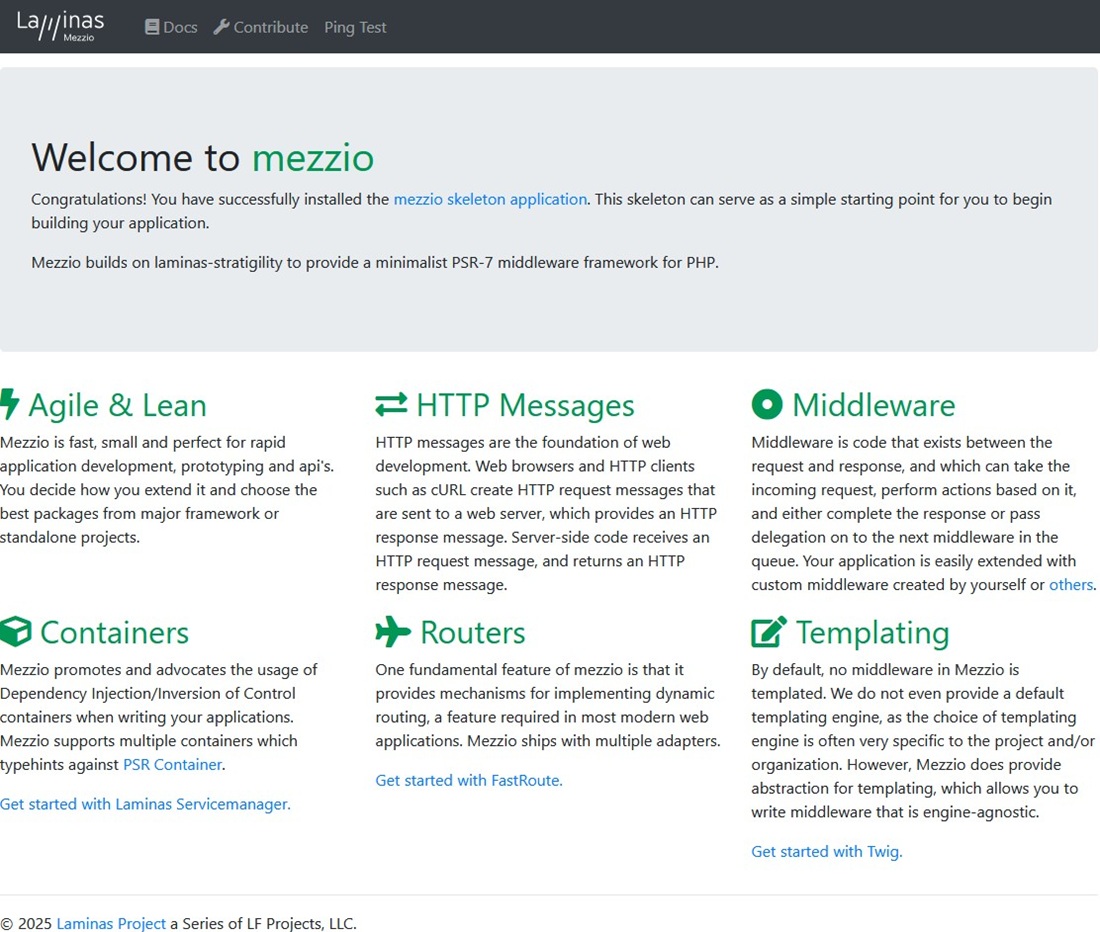Click 'By default, no middleware in Mezzio' paragraph

[923, 741]
